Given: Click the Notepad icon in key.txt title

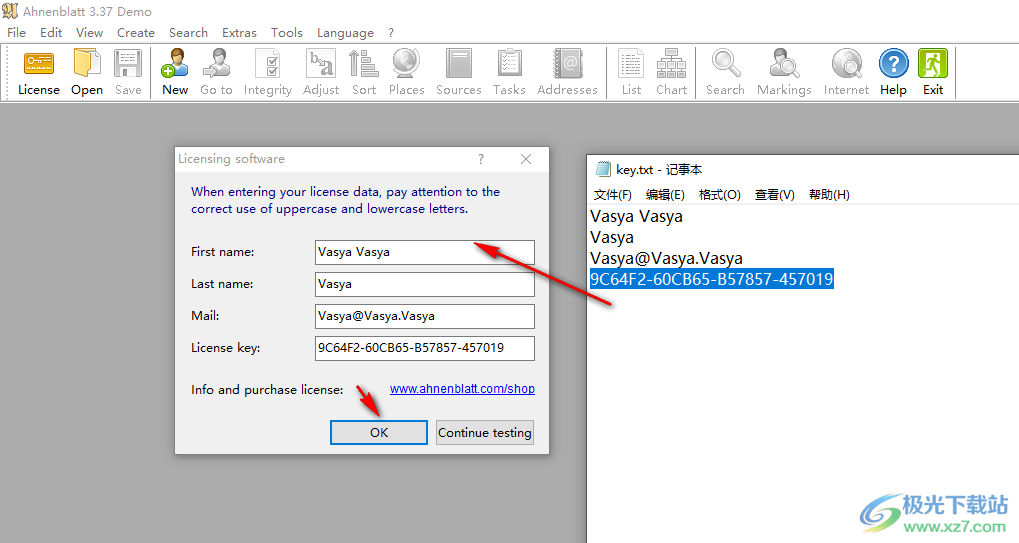Looking at the screenshot, I should (x=603, y=170).
